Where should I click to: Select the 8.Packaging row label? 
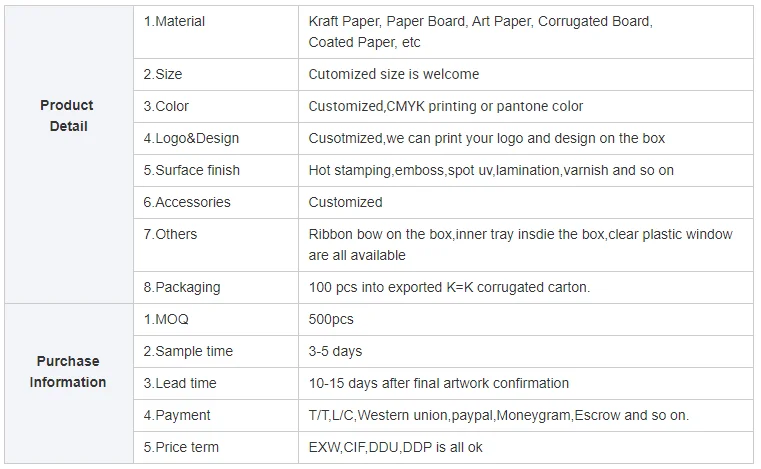[x=182, y=287]
